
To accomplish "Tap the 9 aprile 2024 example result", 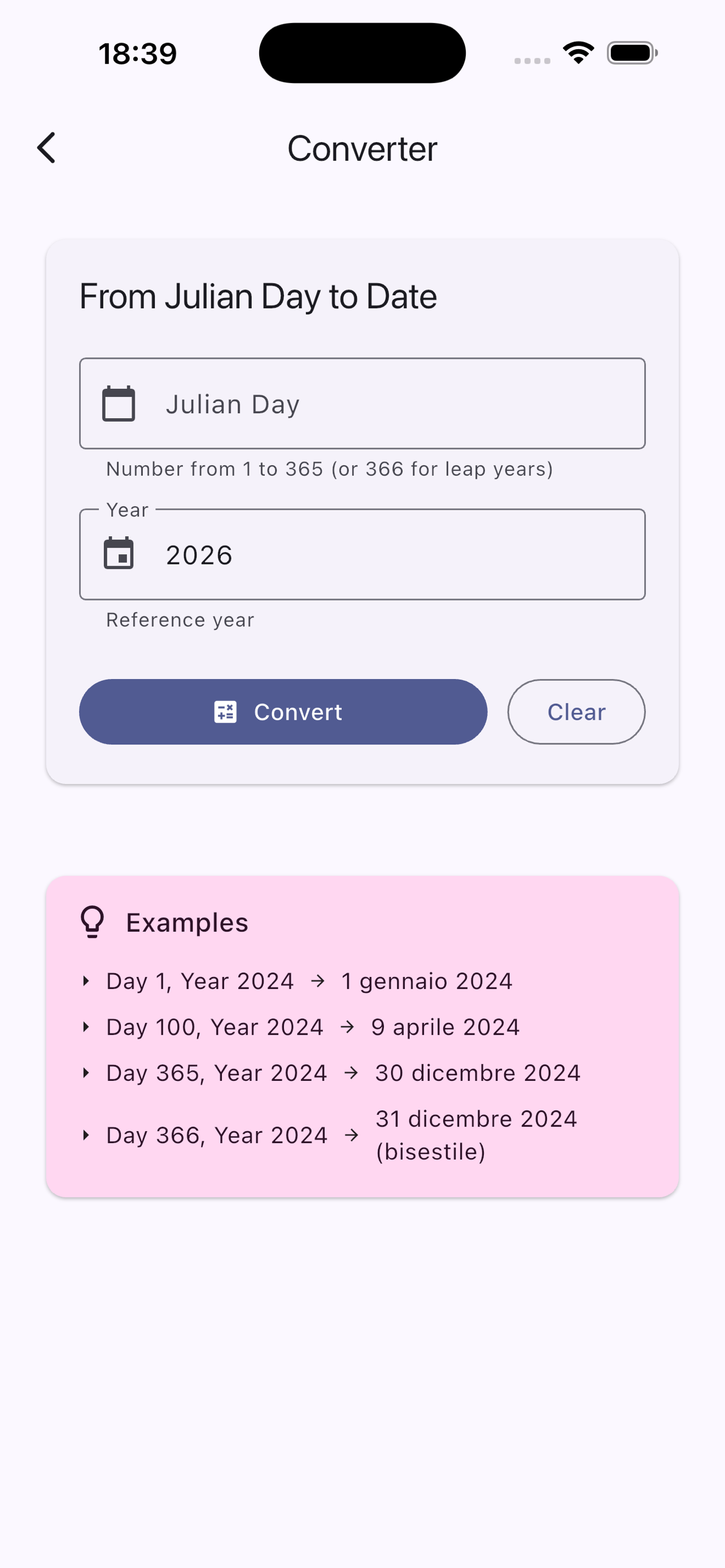I will [x=445, y=1027].
